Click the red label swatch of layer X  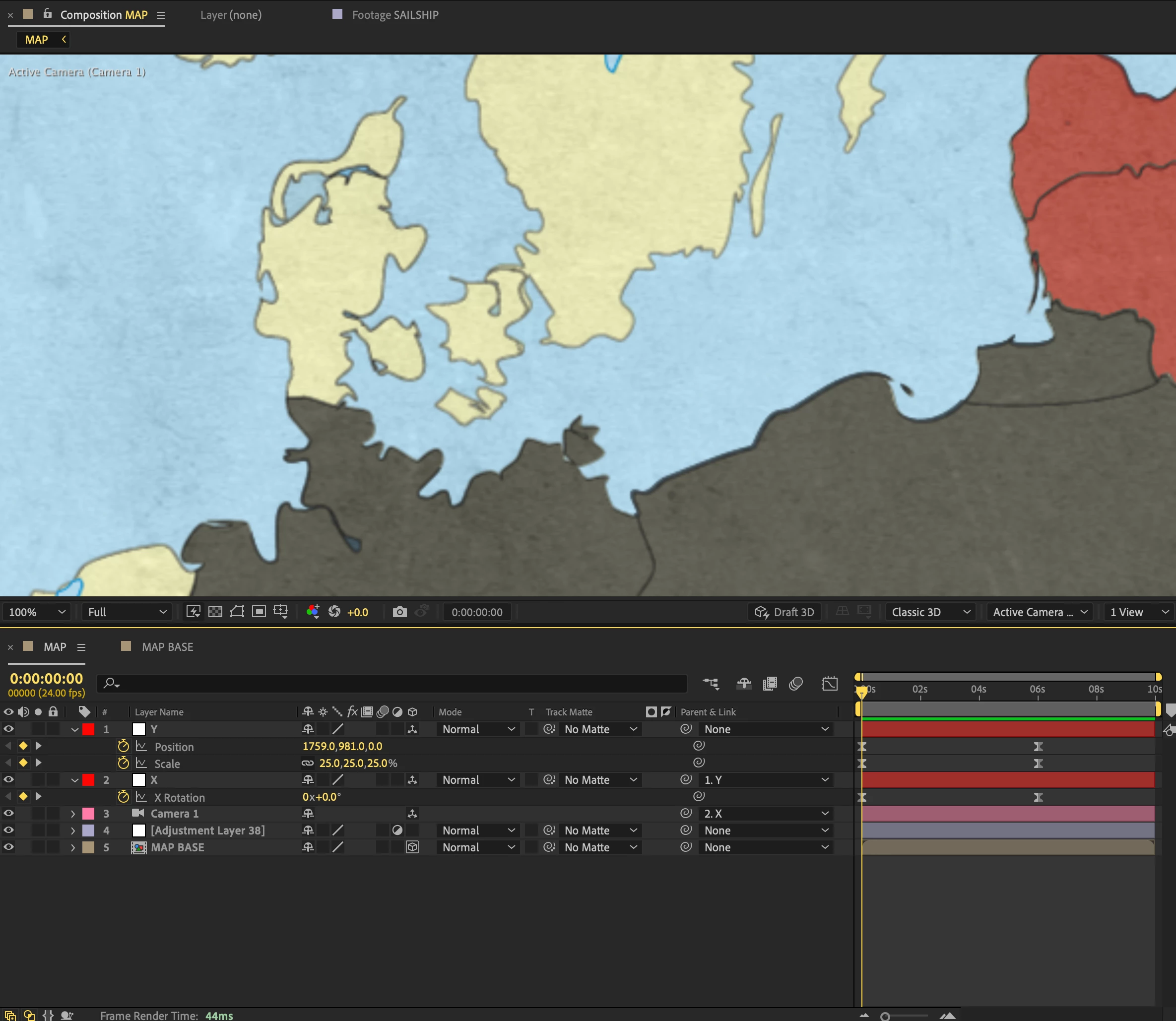pyautogui.click(x=88, y=780)
